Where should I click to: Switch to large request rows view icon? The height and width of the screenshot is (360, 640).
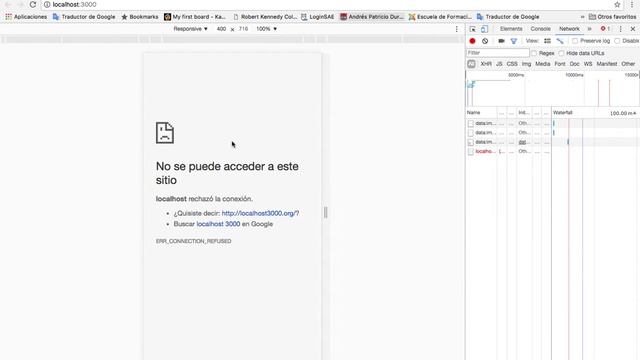(547, 41)
